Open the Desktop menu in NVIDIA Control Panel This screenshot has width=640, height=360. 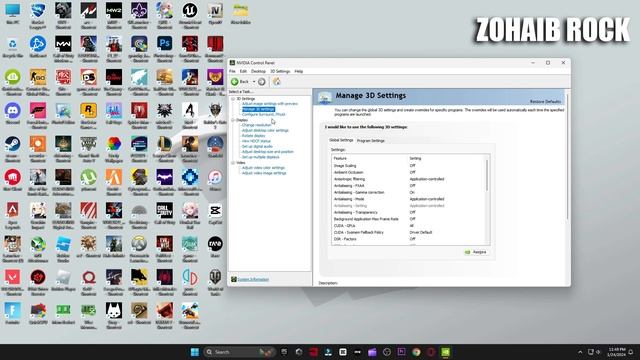(x=258, y=71)
